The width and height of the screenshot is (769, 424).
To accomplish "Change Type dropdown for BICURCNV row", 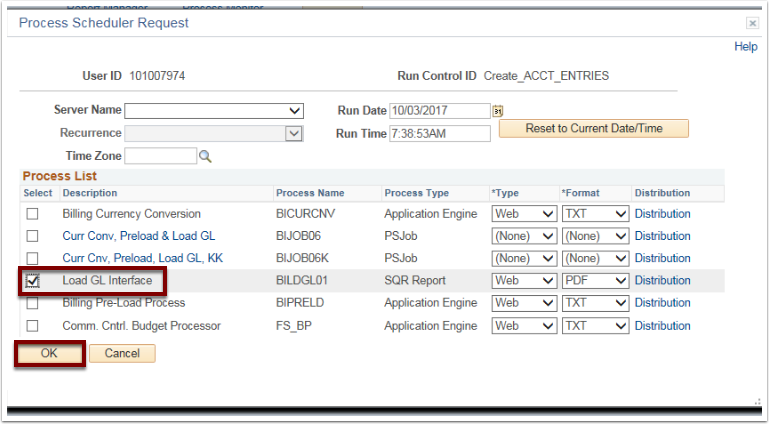I will (x=524, y=214).
